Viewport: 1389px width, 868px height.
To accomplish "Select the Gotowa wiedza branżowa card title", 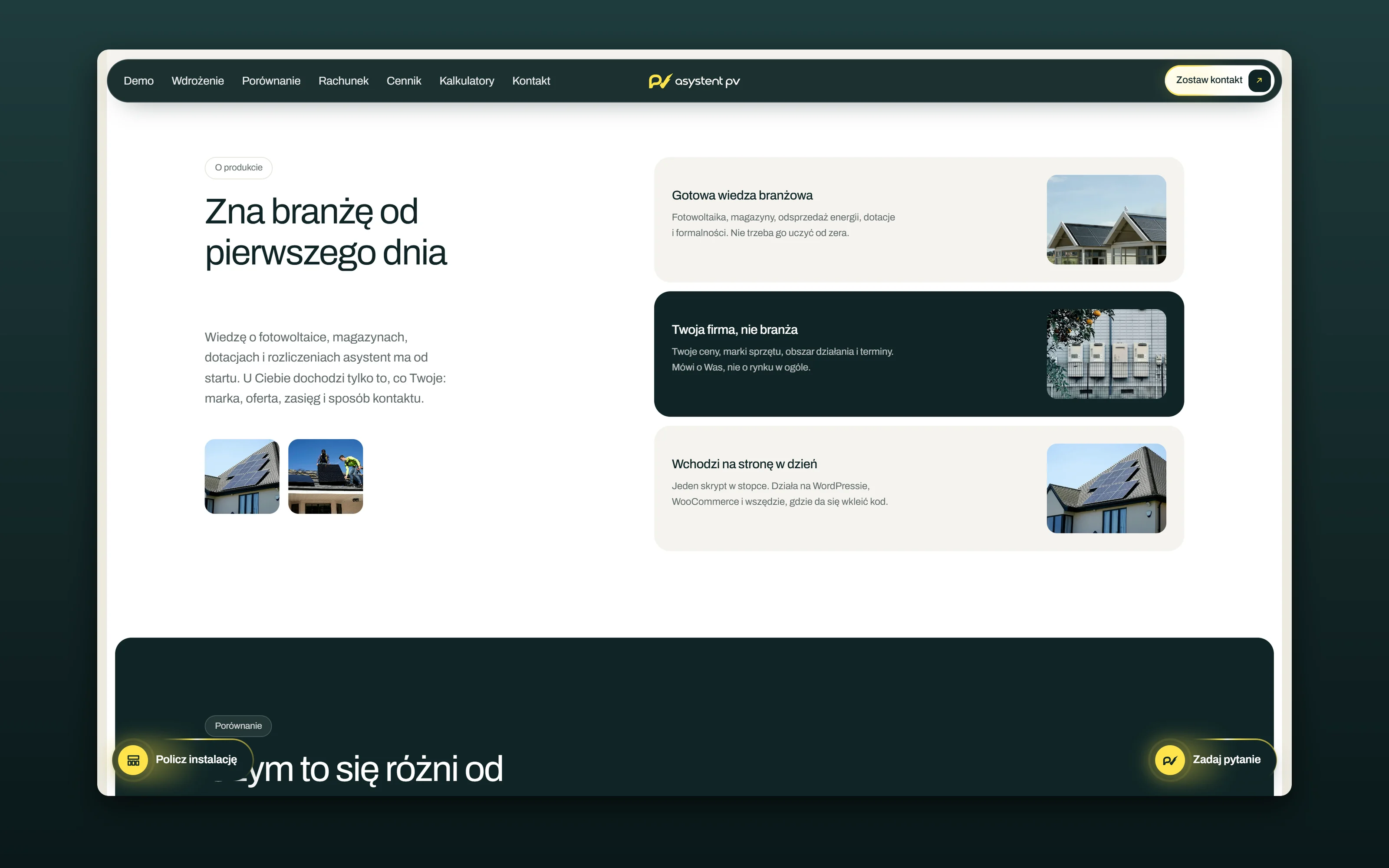I will (x=742, y=195).
